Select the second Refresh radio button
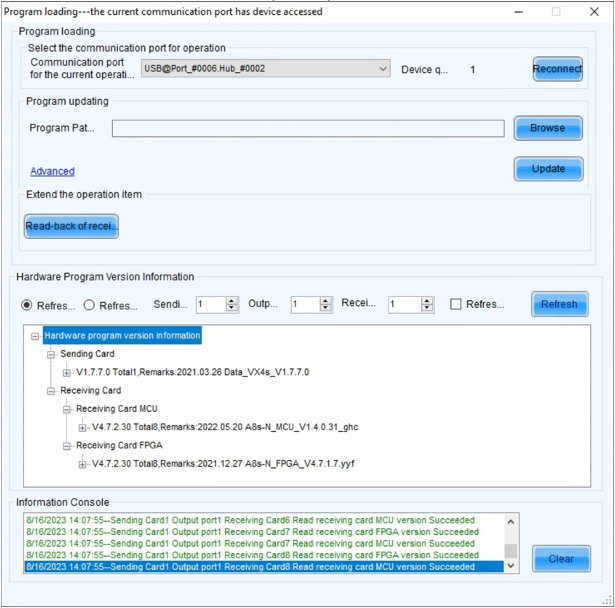 (89, 305)
